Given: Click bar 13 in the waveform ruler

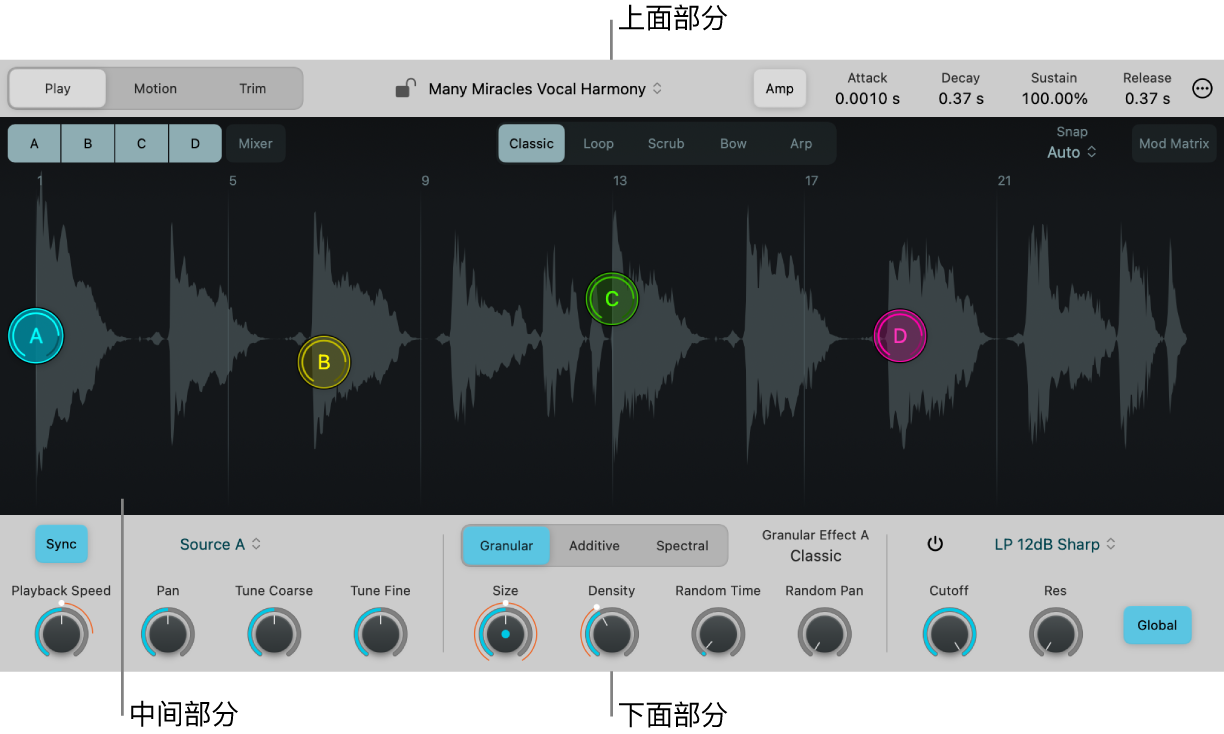Looking at the screenshot, I should tap(620, 181).
